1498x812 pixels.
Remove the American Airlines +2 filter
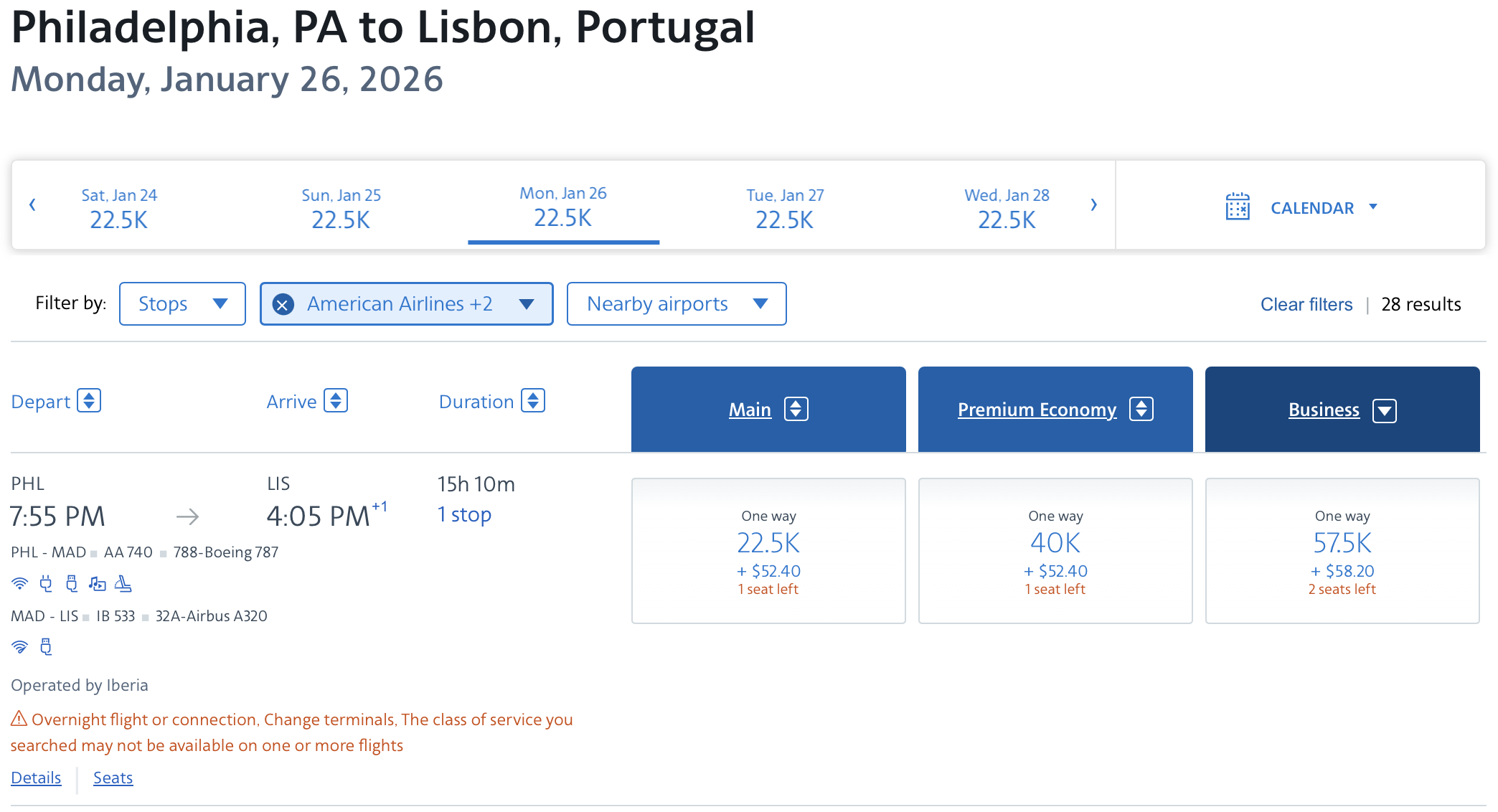[283, 305]
